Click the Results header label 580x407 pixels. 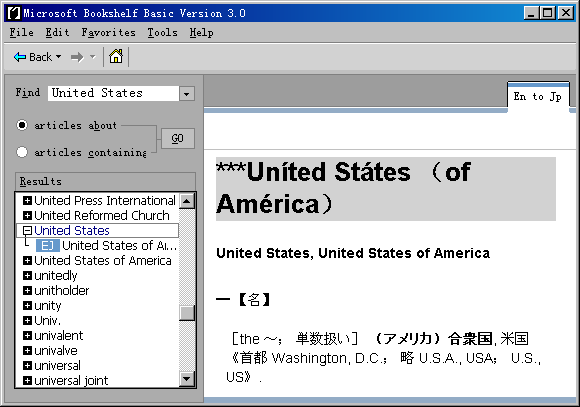41,182
